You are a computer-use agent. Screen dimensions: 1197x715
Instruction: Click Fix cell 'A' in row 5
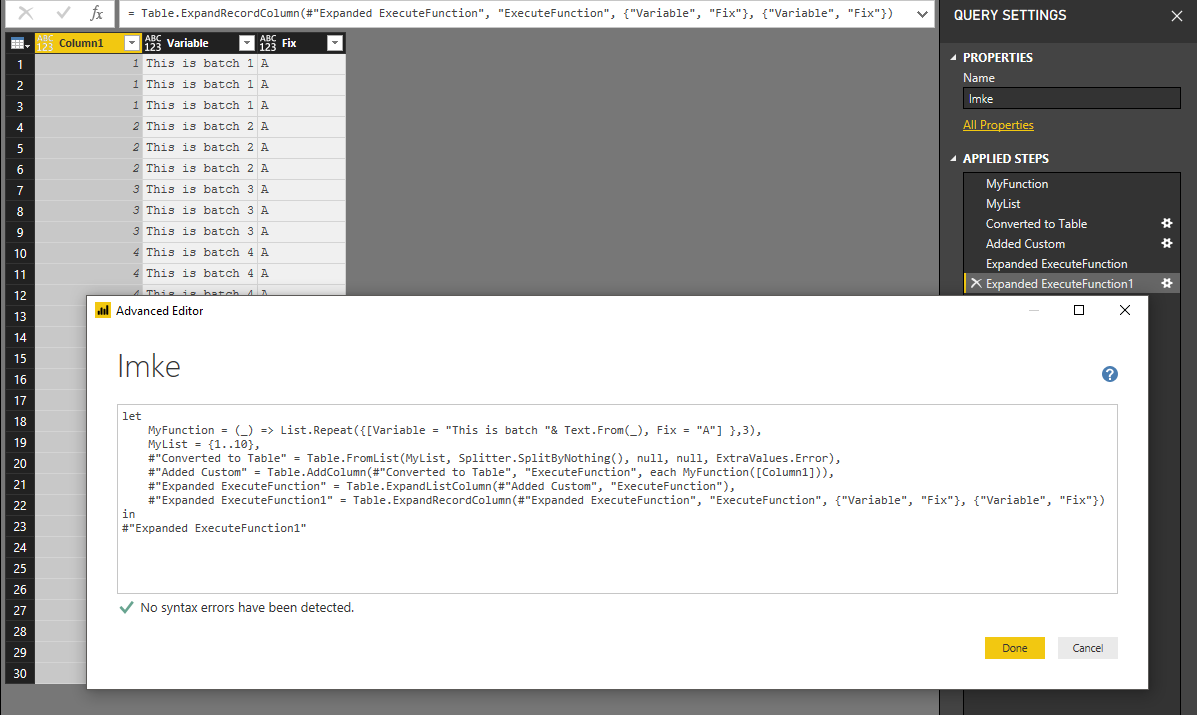301,147
